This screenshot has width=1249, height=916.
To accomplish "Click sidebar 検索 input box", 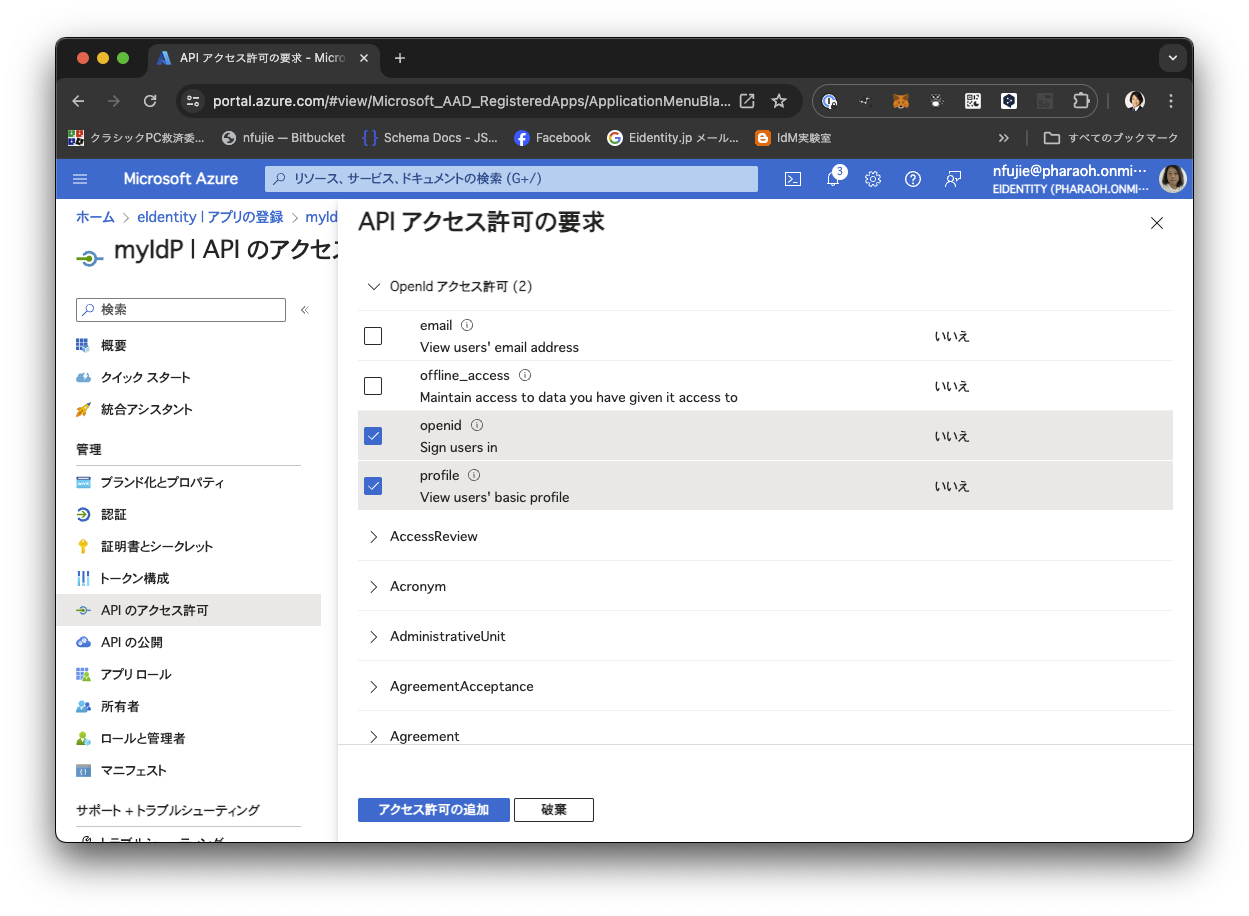I will pos(181,310).
